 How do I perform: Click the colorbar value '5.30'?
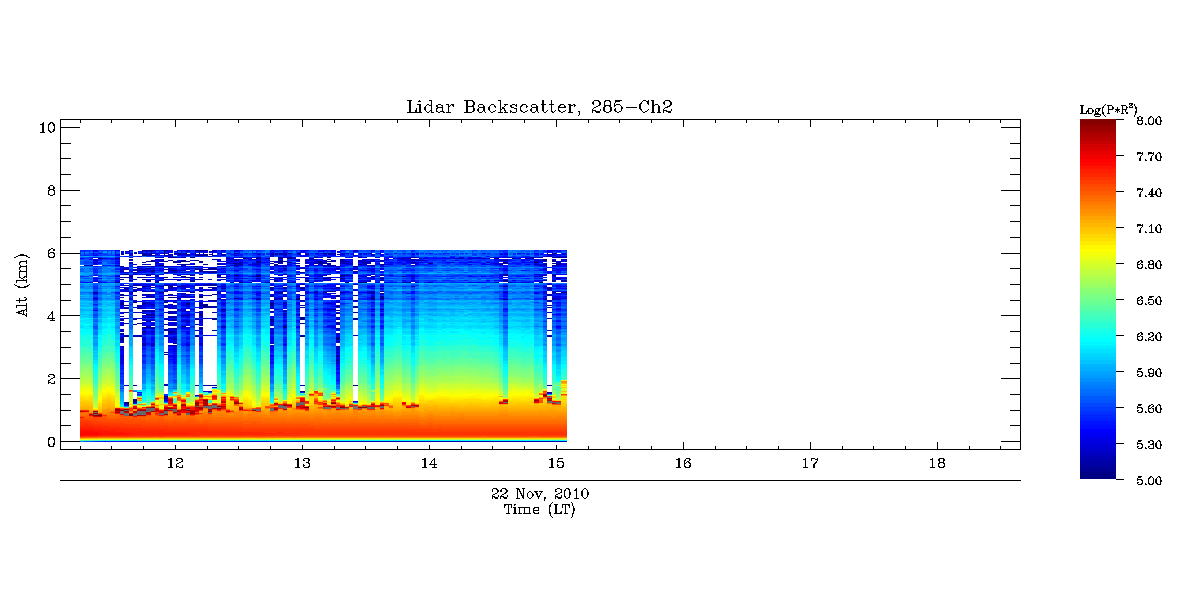click(1148, 445)
